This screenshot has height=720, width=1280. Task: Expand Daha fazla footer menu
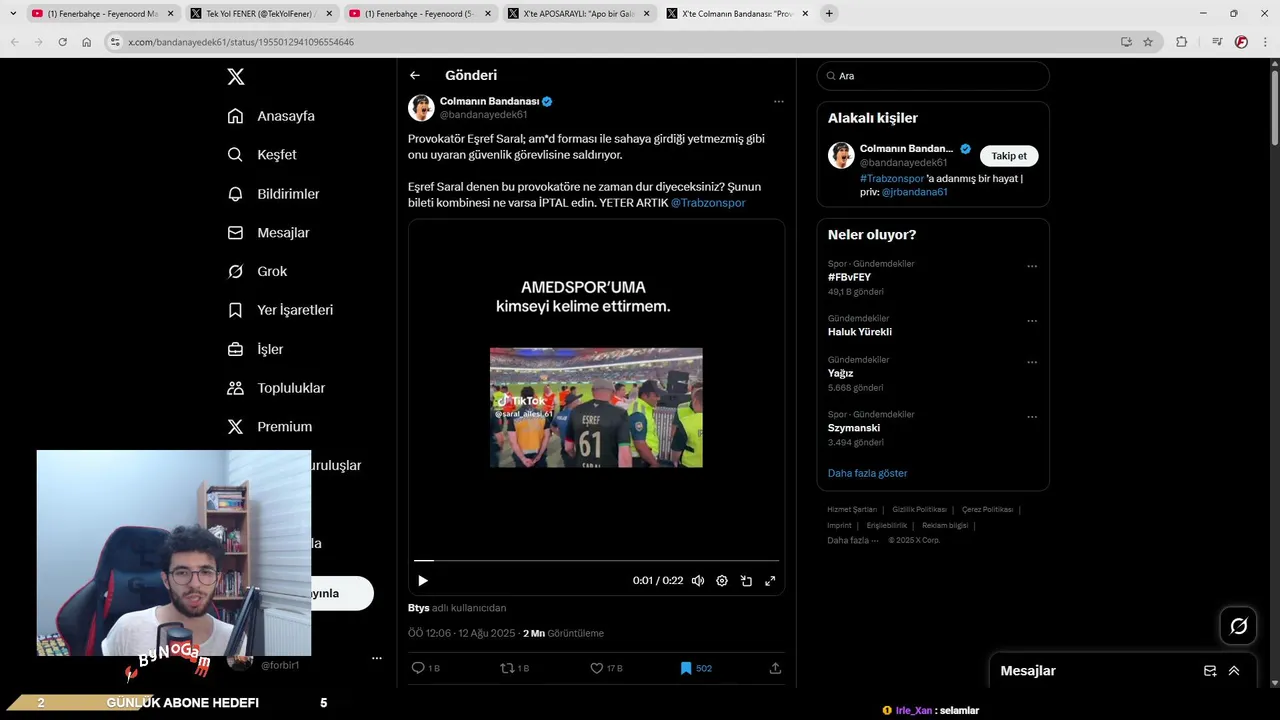tap(852, 541)
